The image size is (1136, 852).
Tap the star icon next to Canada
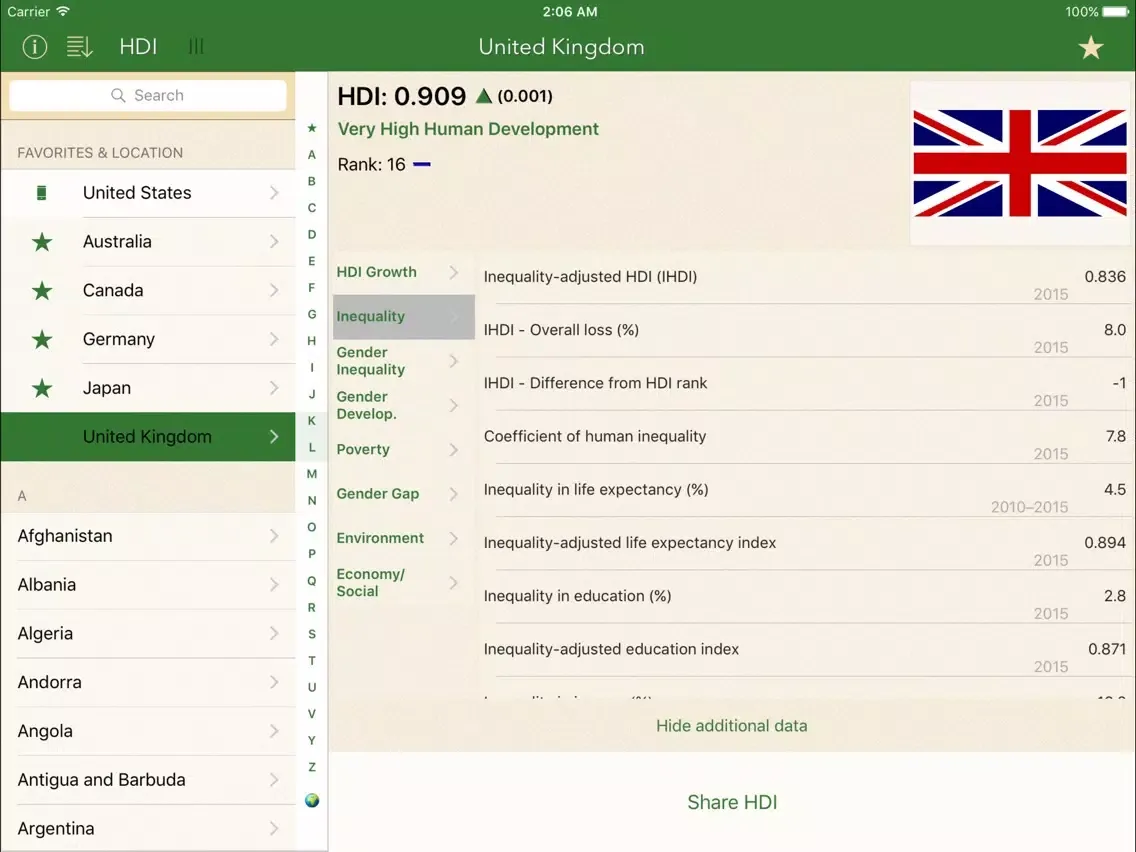(x=42, y=291)
